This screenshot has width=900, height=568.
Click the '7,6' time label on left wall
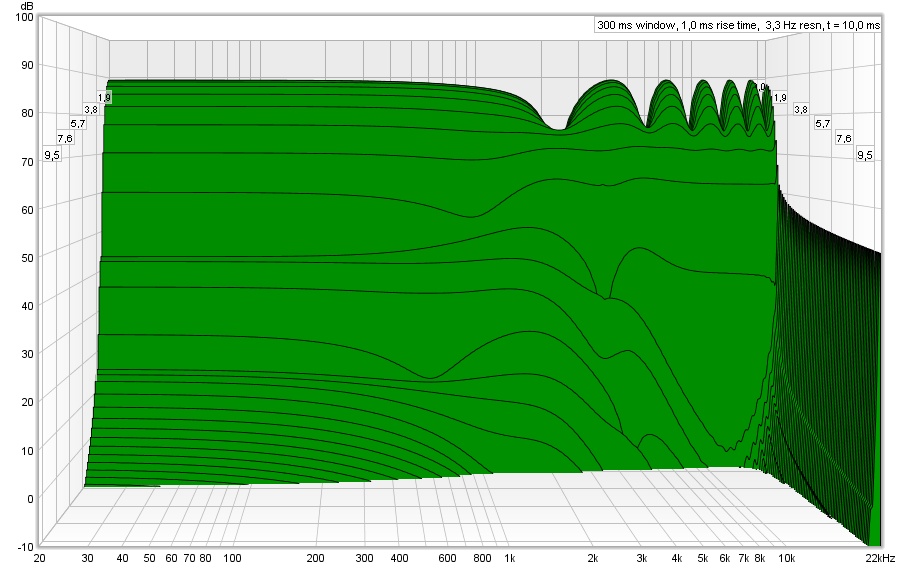point(65,138)
